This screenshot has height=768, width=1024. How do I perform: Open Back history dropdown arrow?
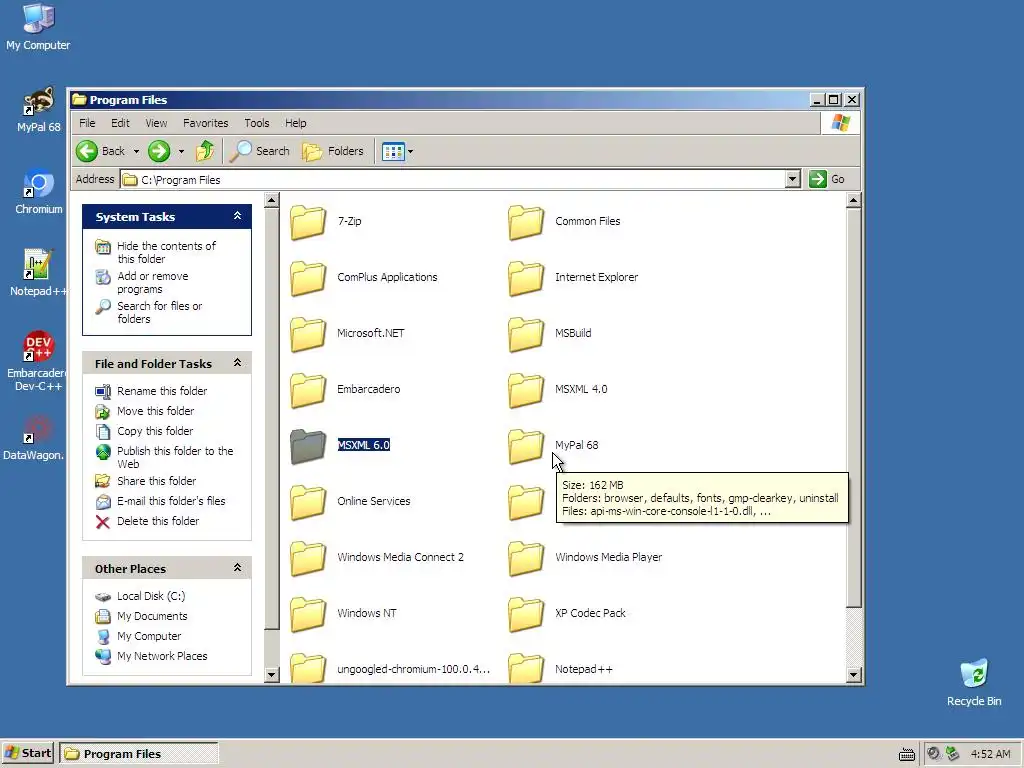tap(136, 152)
